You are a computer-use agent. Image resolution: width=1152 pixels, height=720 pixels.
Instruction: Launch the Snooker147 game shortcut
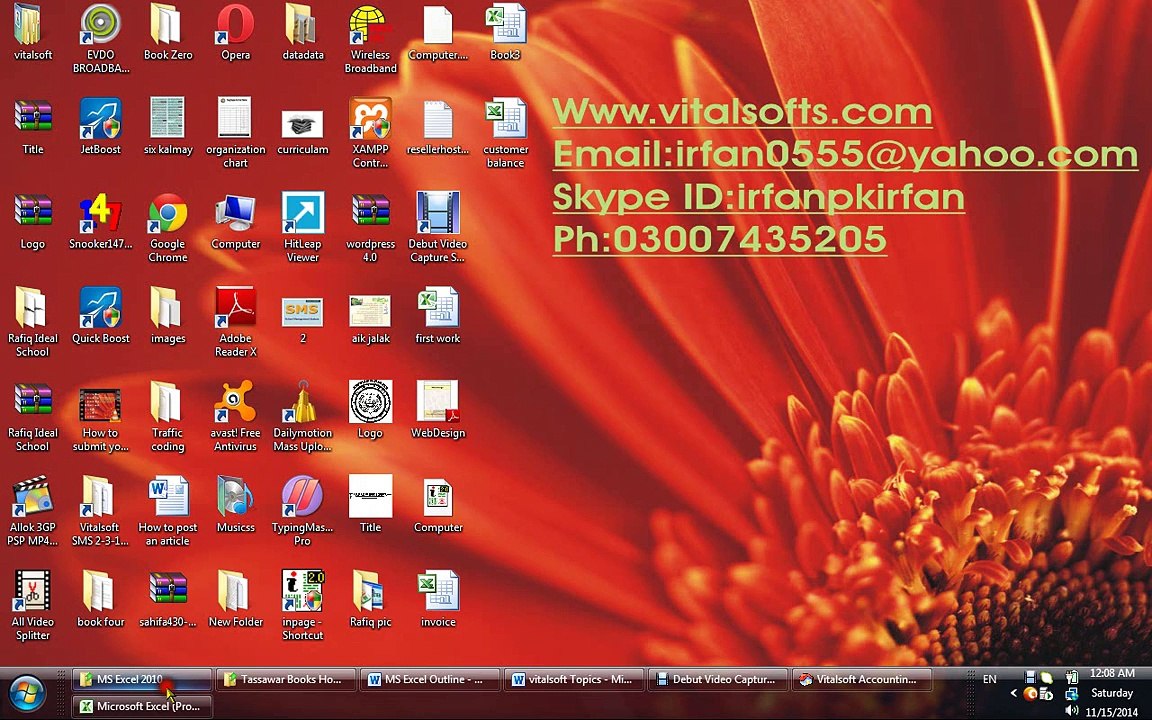pyautogui.click(x=101, y=222)
